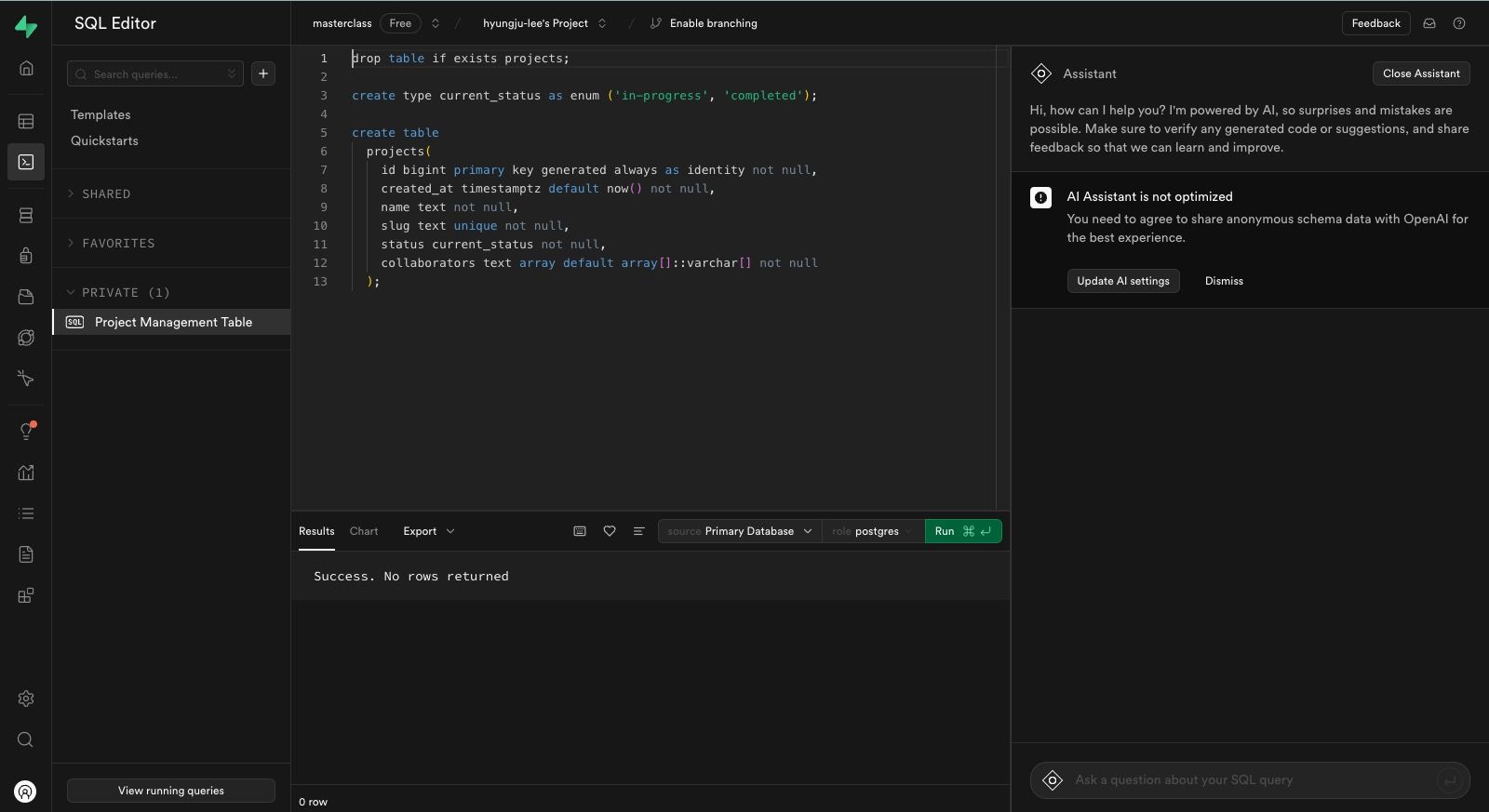Viewport: 1489px width, 812px height.
Task: Open Quickstarts in the sidebar
Action: [104, 140]
